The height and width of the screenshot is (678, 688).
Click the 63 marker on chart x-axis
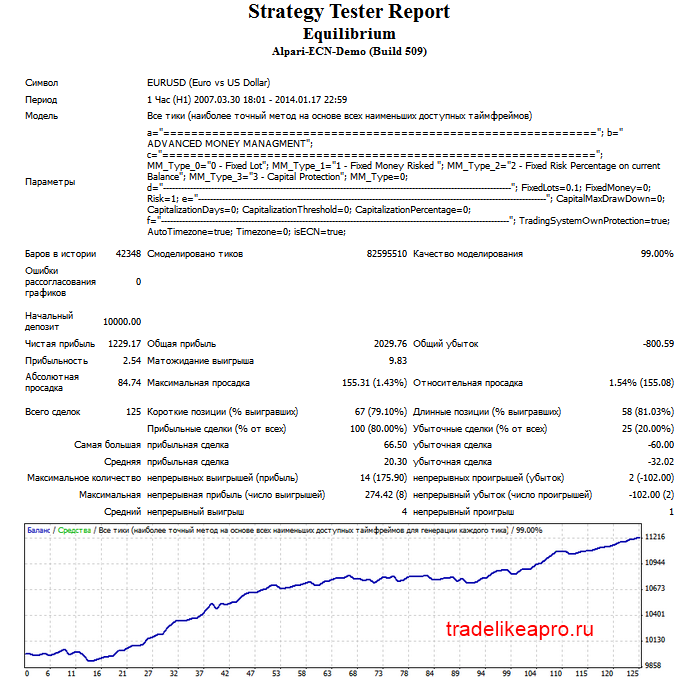pos(327,673)
